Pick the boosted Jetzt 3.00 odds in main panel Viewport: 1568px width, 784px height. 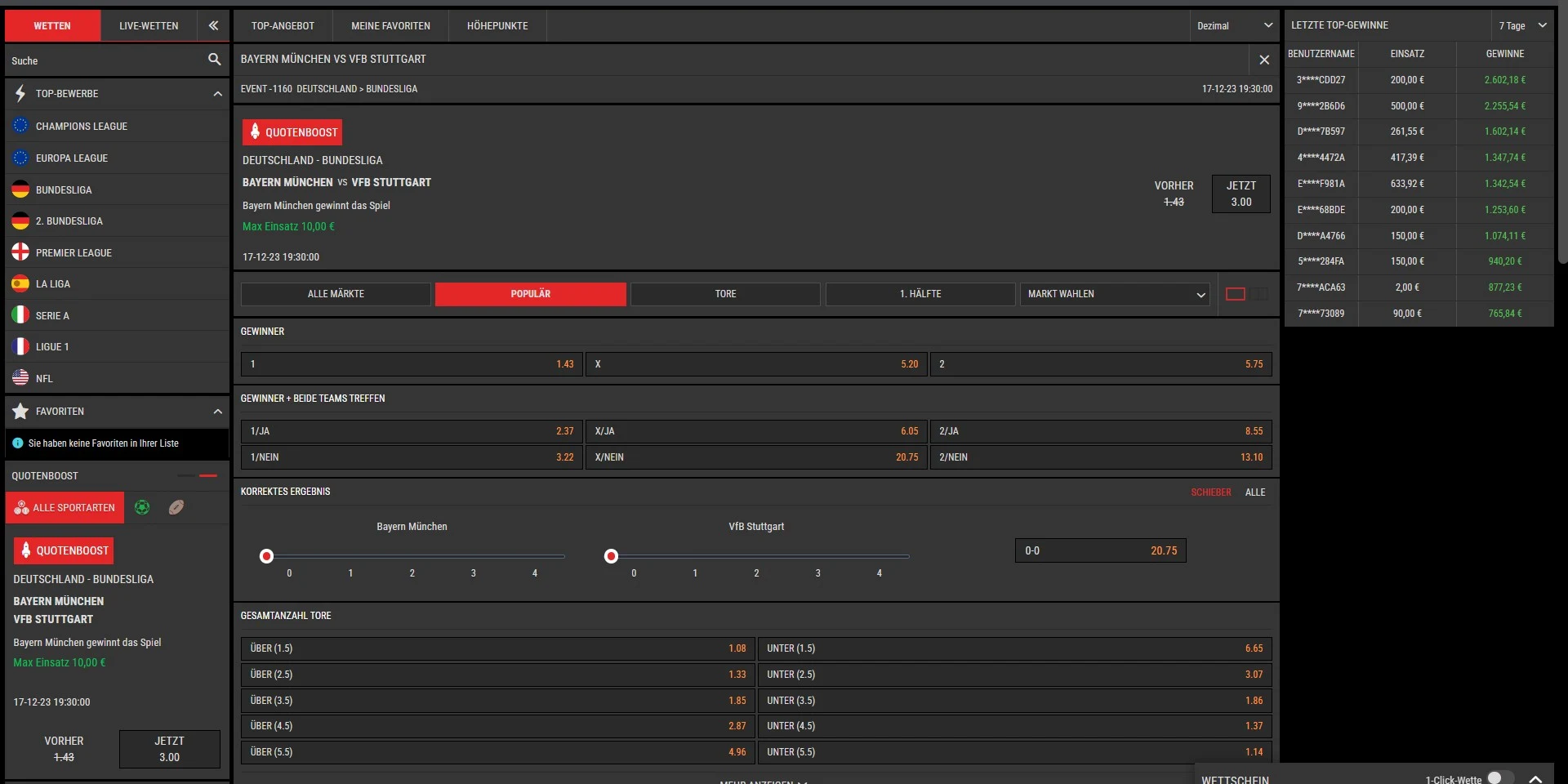pos(1241,194)
